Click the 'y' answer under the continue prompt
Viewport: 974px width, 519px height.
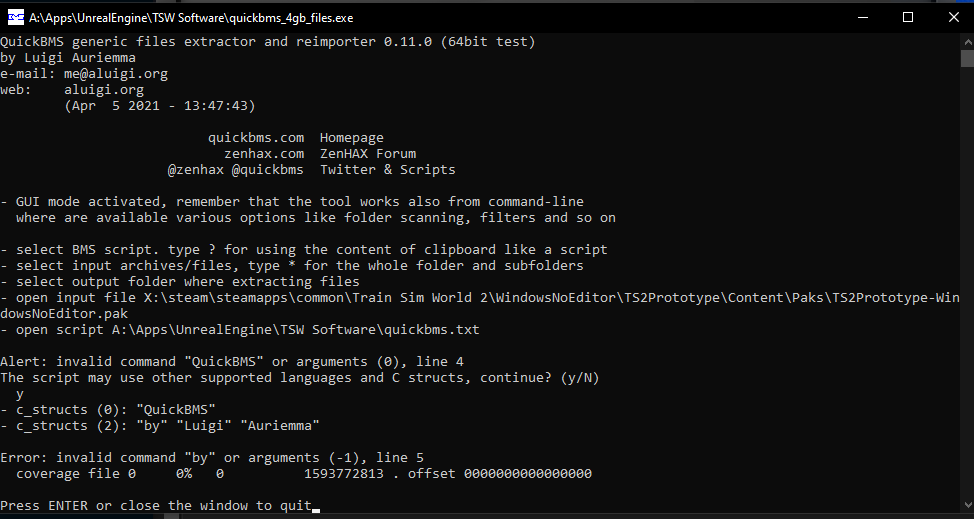click(20, 394)
